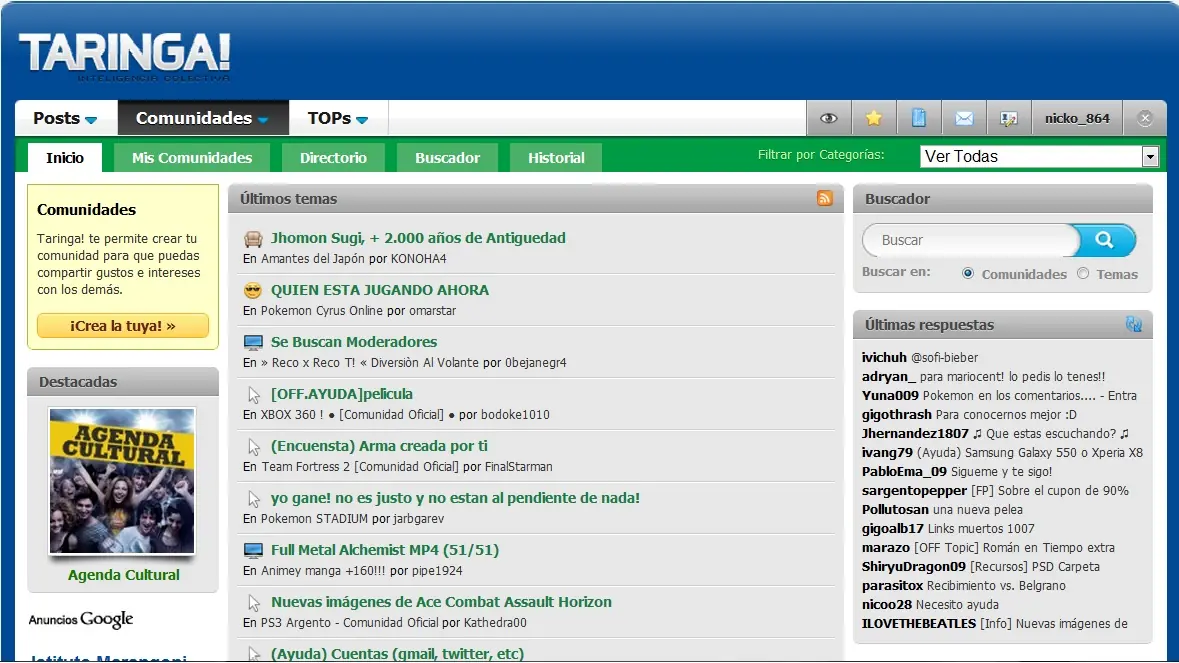Screen dimensions: 1179x663
Task: Click the Agenda Cultural featured thumbnail
Action: 122,481
